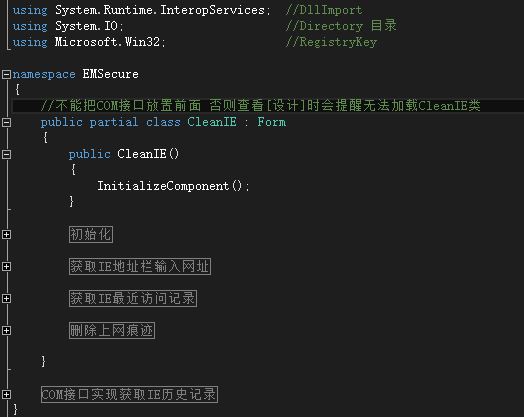524x417 pixels.
Task: Expand the 获取IE最近访问记录 region
Action: (x=6, y=299)
